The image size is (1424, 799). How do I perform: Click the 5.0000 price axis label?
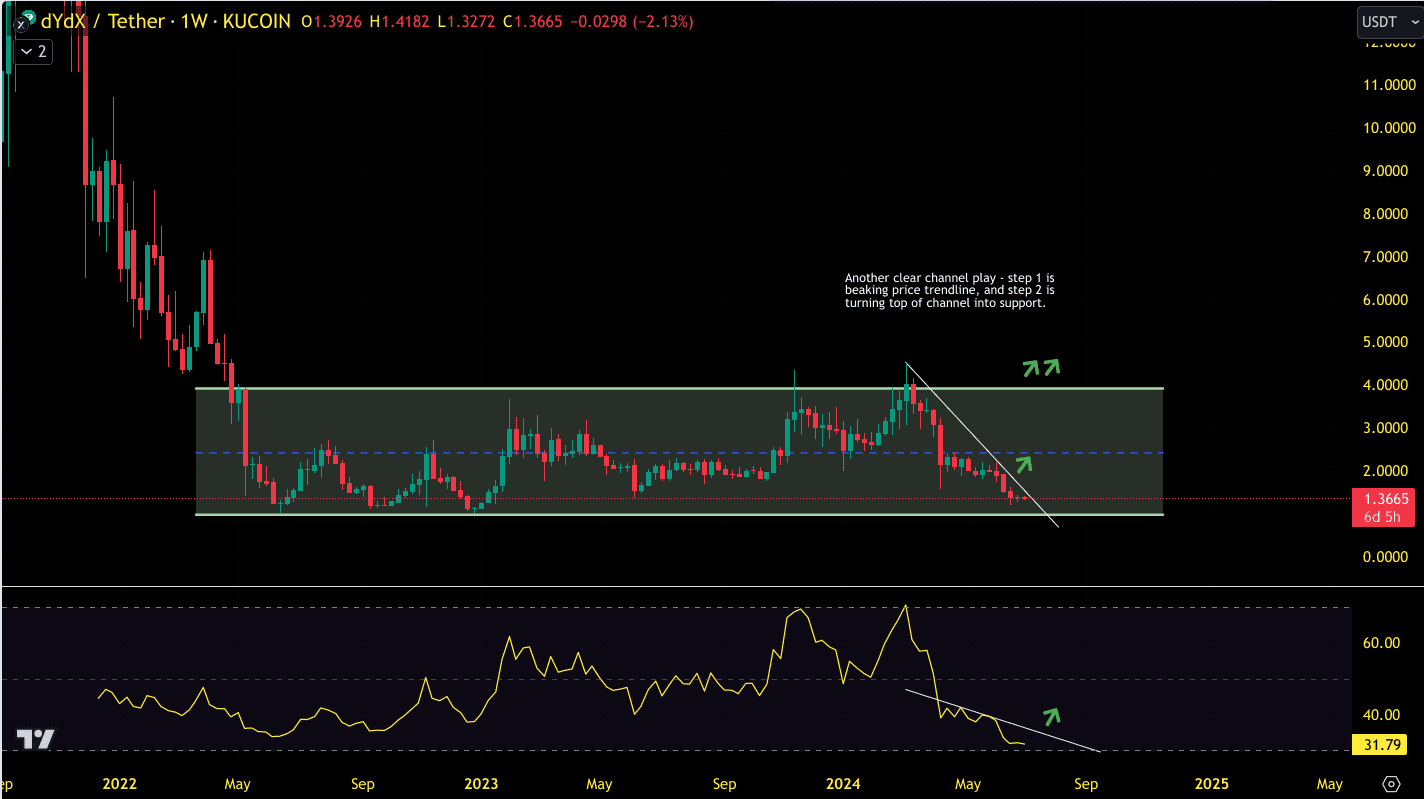1384,342
